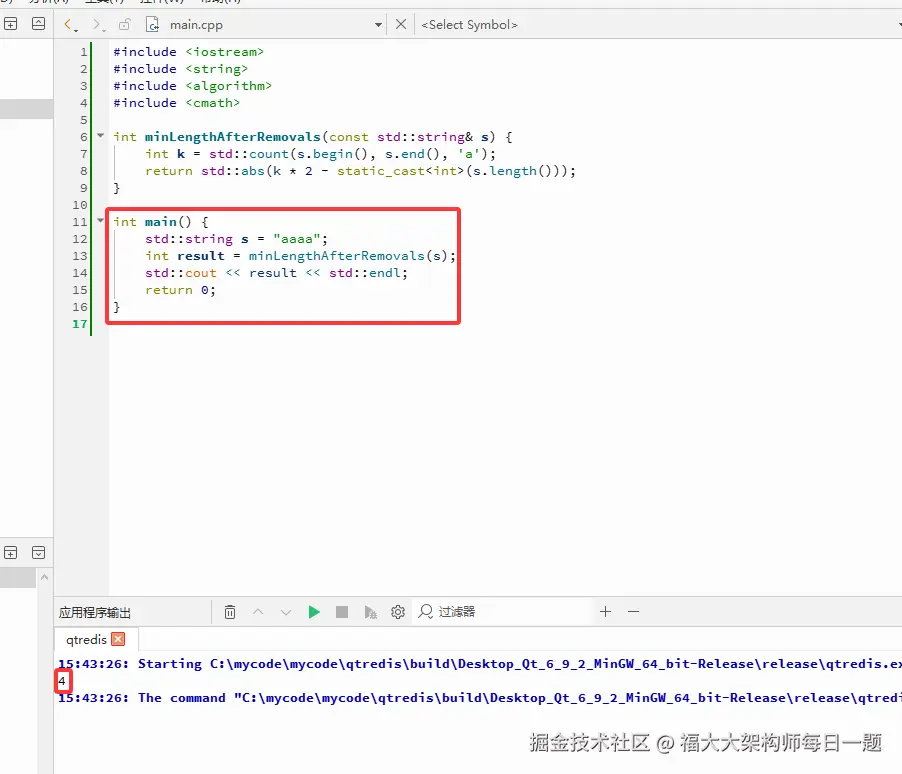Clear application output with the trash icon
The height and width of the screenshot is (774, 902).
click(230, 612)
